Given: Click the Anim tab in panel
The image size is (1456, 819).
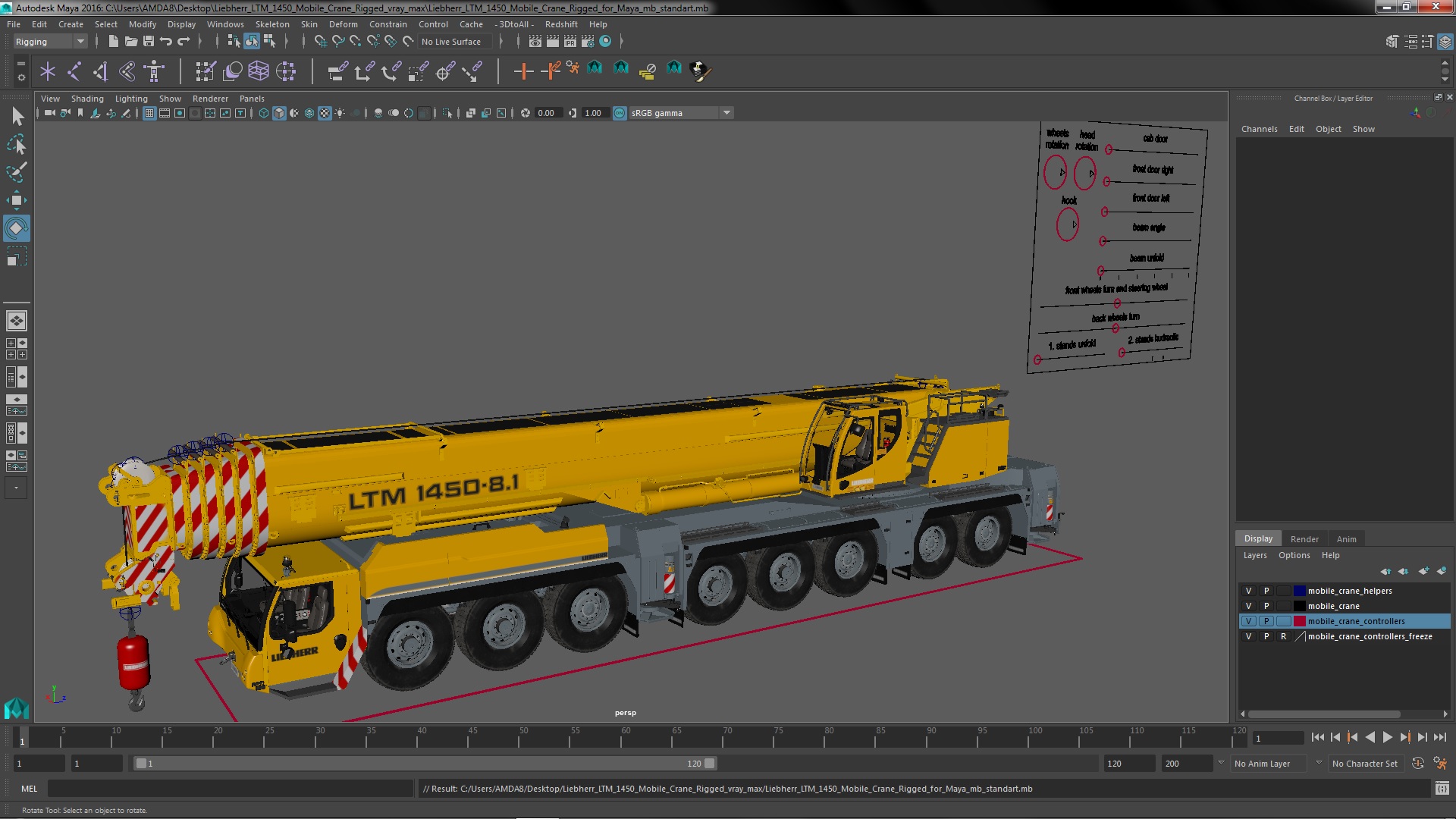Looking at the screenshot, I should (1346, 539).
